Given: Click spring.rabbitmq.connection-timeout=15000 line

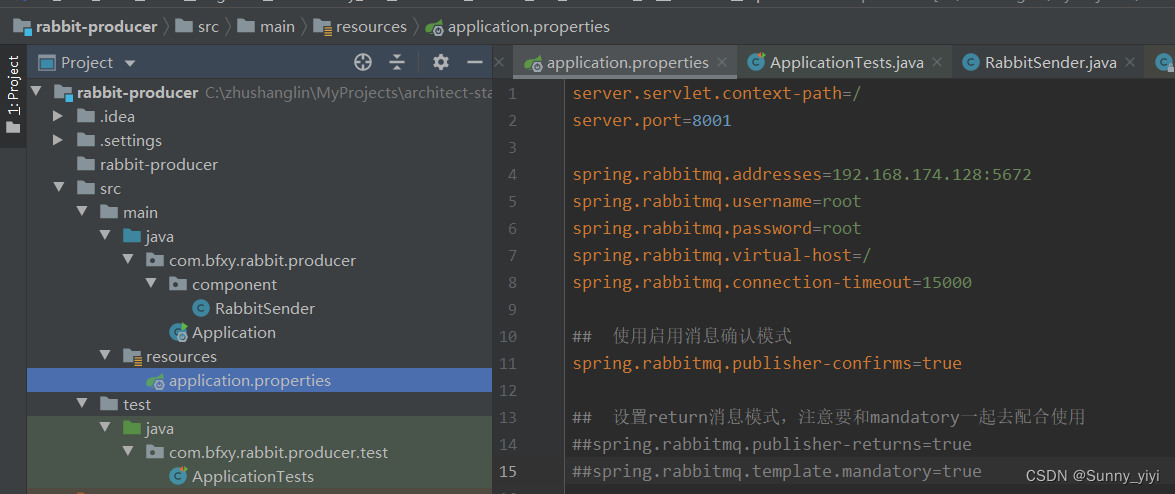Looking at the screenshot, I should pyautogui.click(x=772, y=283).
